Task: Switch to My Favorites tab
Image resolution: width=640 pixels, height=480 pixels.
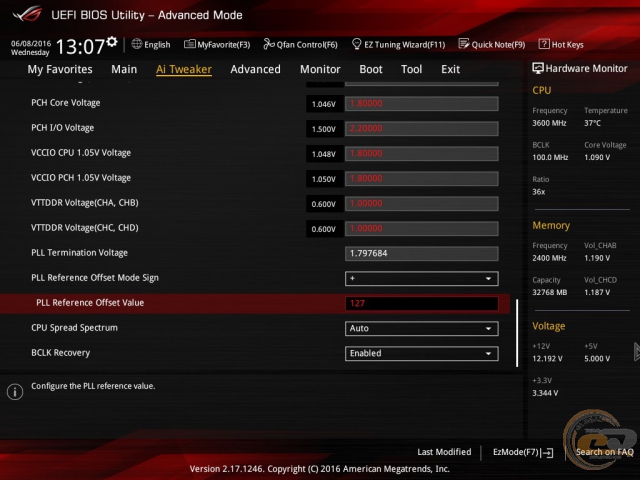Action: click(60, 69)
